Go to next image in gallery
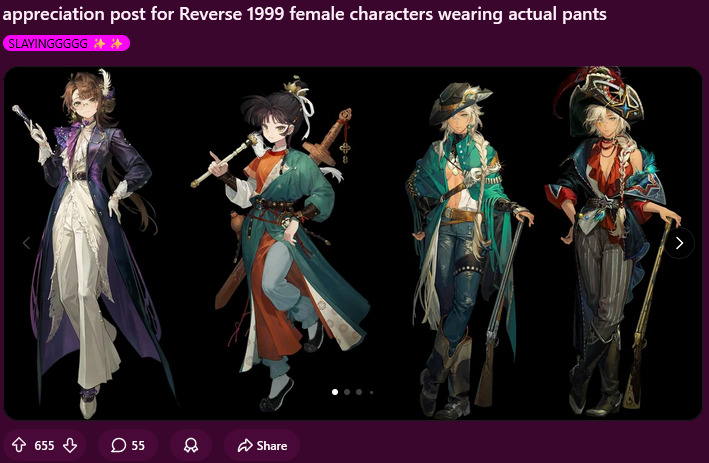Viewport: 709px width, 463px height. [679, 243]
